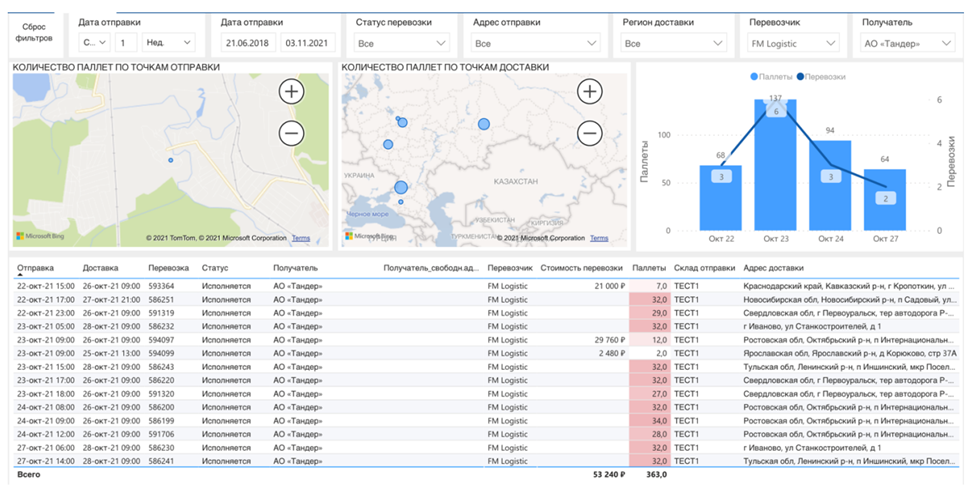Select the Окт 22 bar in chart
Viewport: 974px width, 490px height.
point(721,198)
